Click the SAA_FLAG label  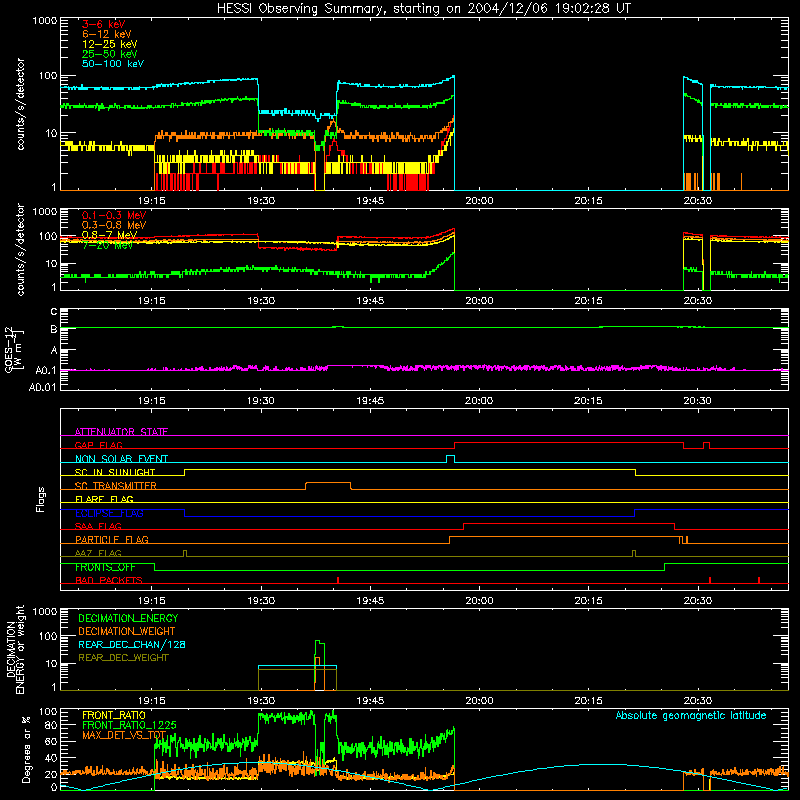[98, 526]
